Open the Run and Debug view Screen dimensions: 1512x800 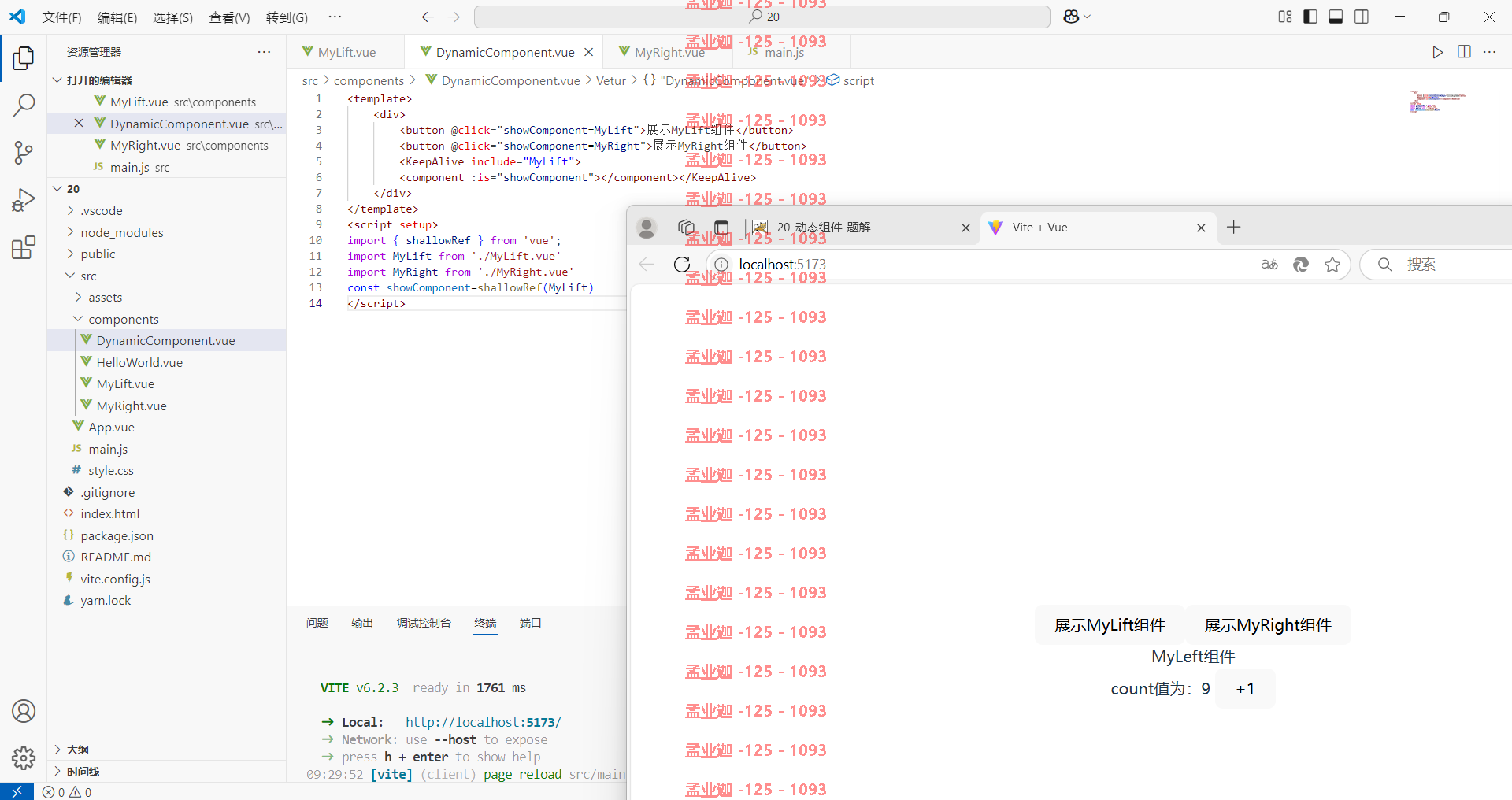point(24,200)
